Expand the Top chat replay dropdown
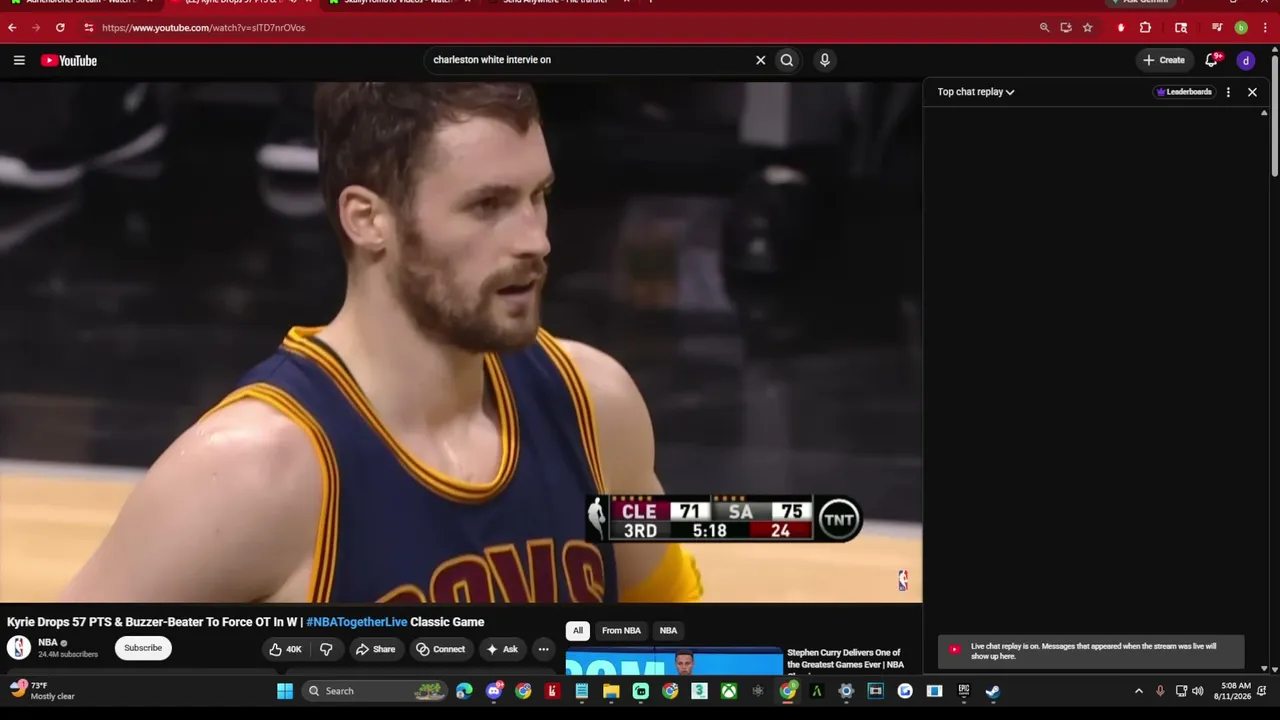 (x=976, y=92)
